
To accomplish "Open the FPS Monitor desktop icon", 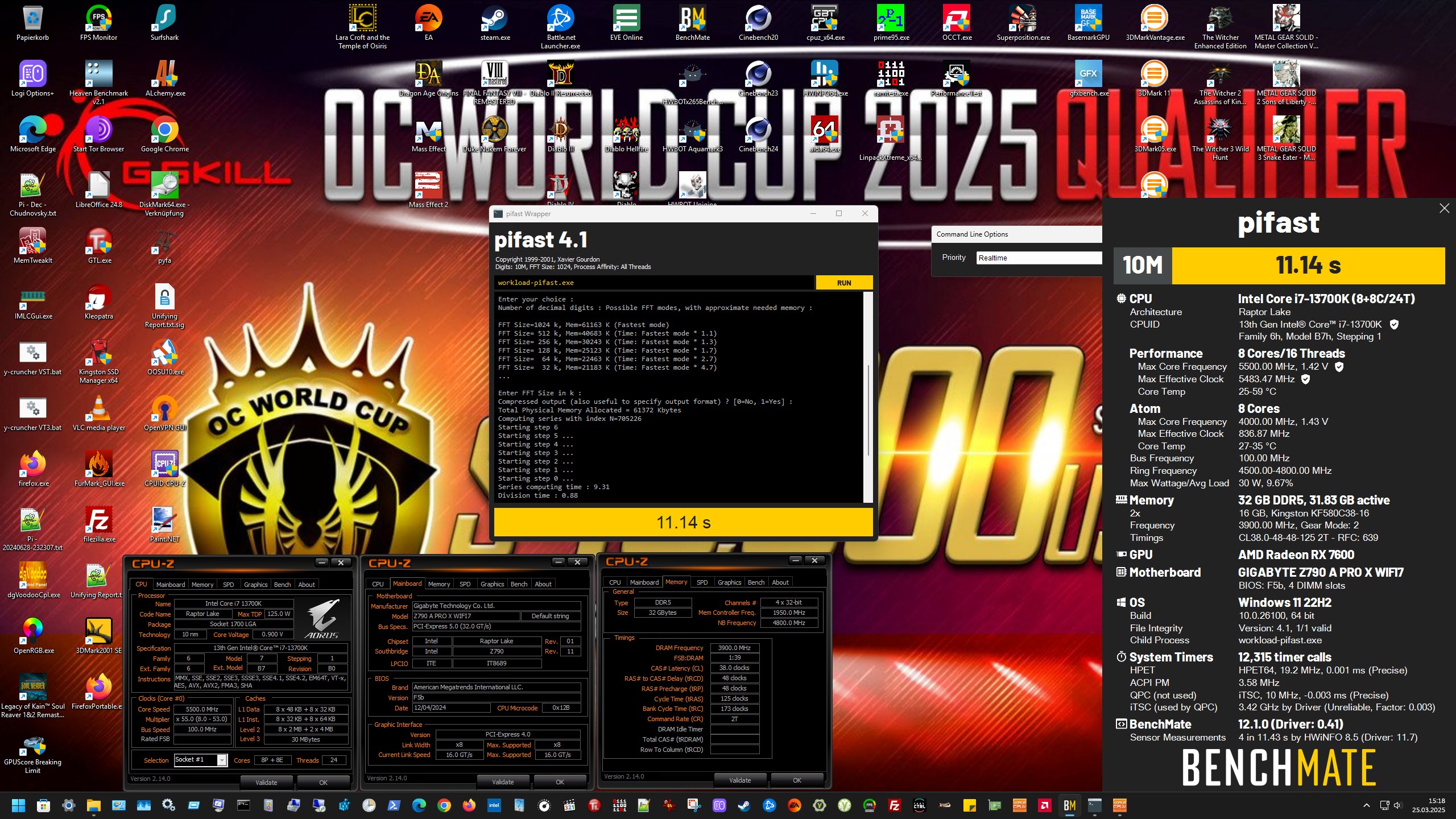I will [98, 24].
